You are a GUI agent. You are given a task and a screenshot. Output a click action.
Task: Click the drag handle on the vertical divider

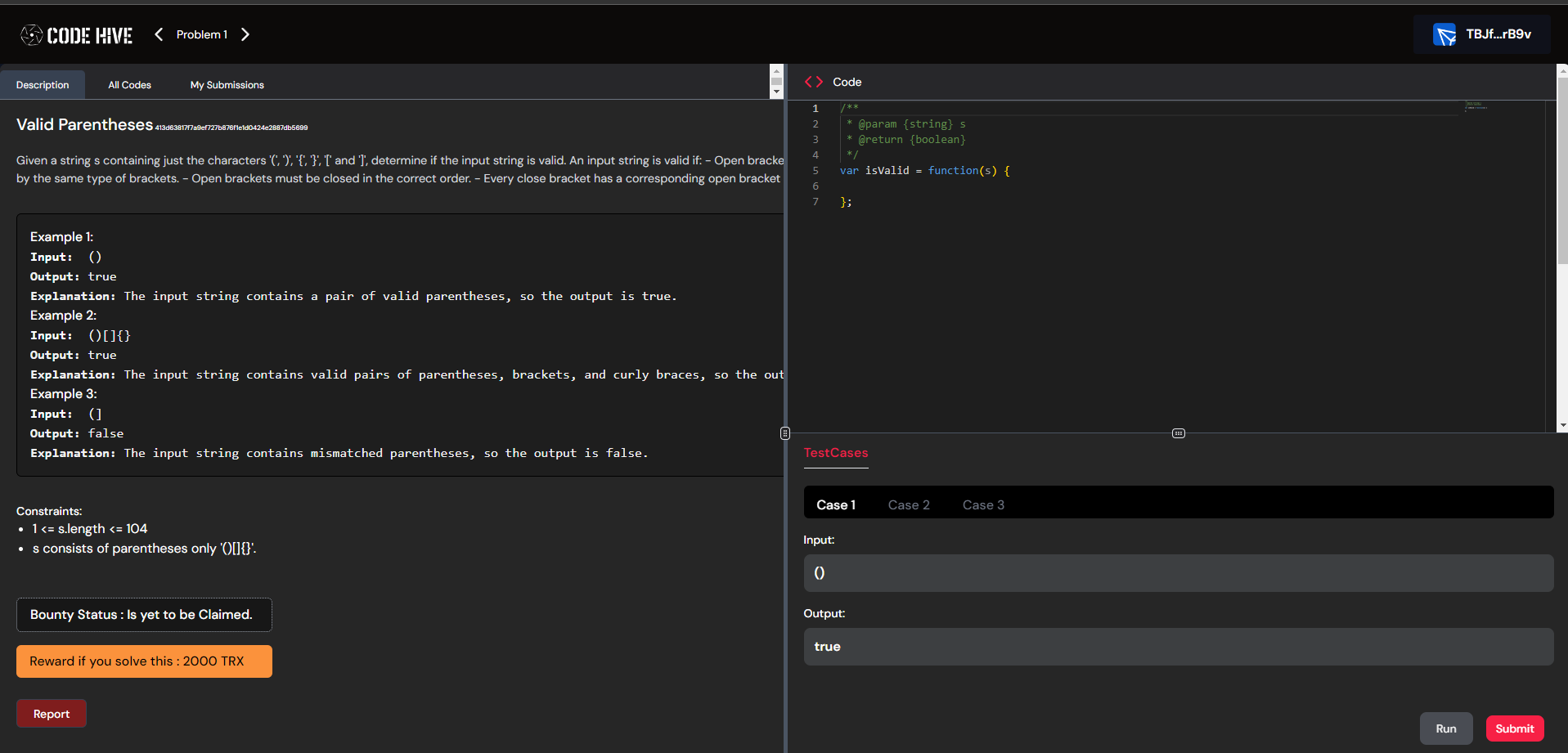[x=784, y=433]
